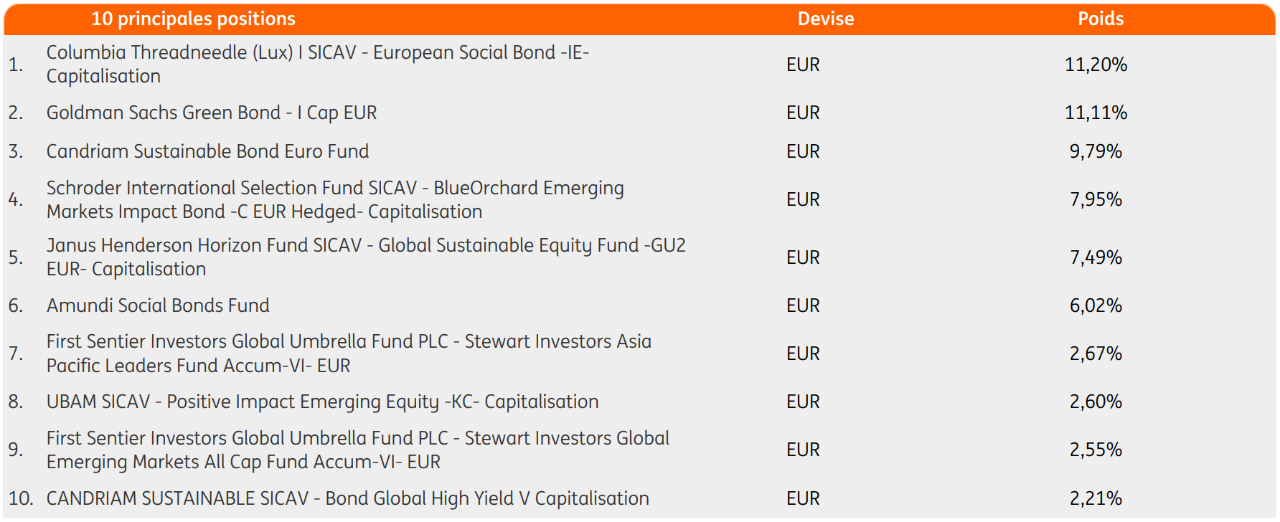
Task: Click the 11,20% weight value
Action: (1096, 65)
